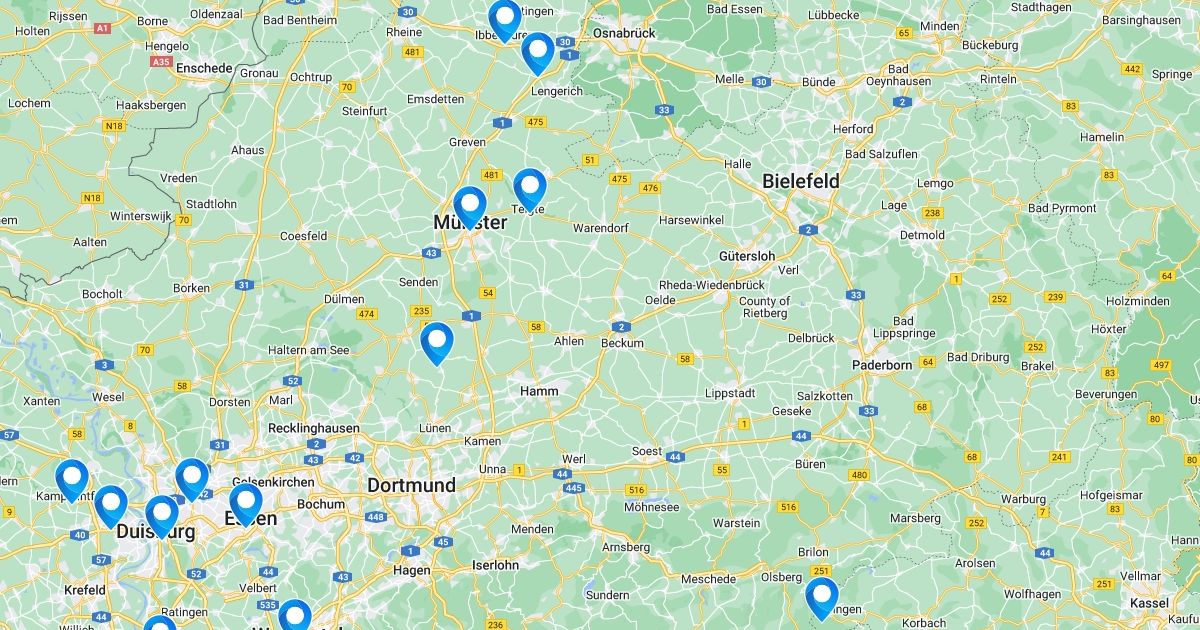Open the pin near Willingen below Brilon
This screenshot has height=630, width=1200.
pyautogui.click(x=822, y=599)
